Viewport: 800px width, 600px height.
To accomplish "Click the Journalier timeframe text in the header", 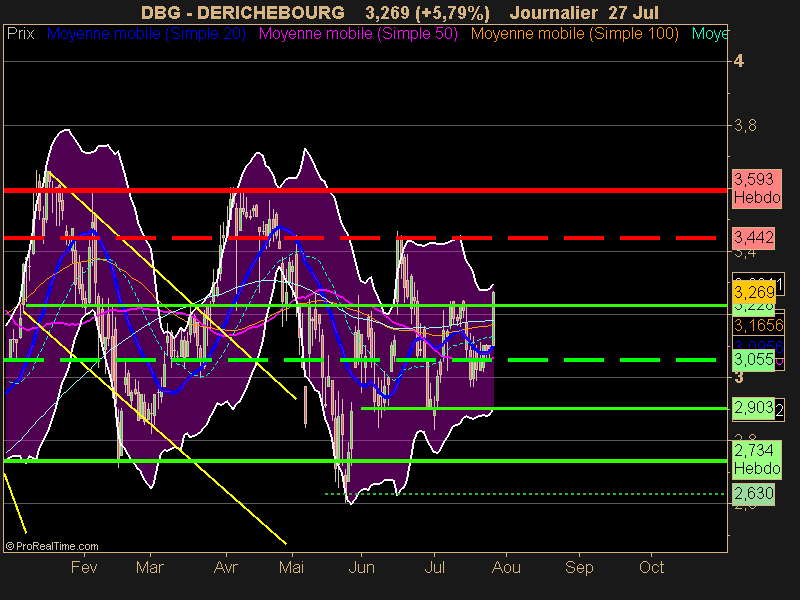I will click(554, 13).
